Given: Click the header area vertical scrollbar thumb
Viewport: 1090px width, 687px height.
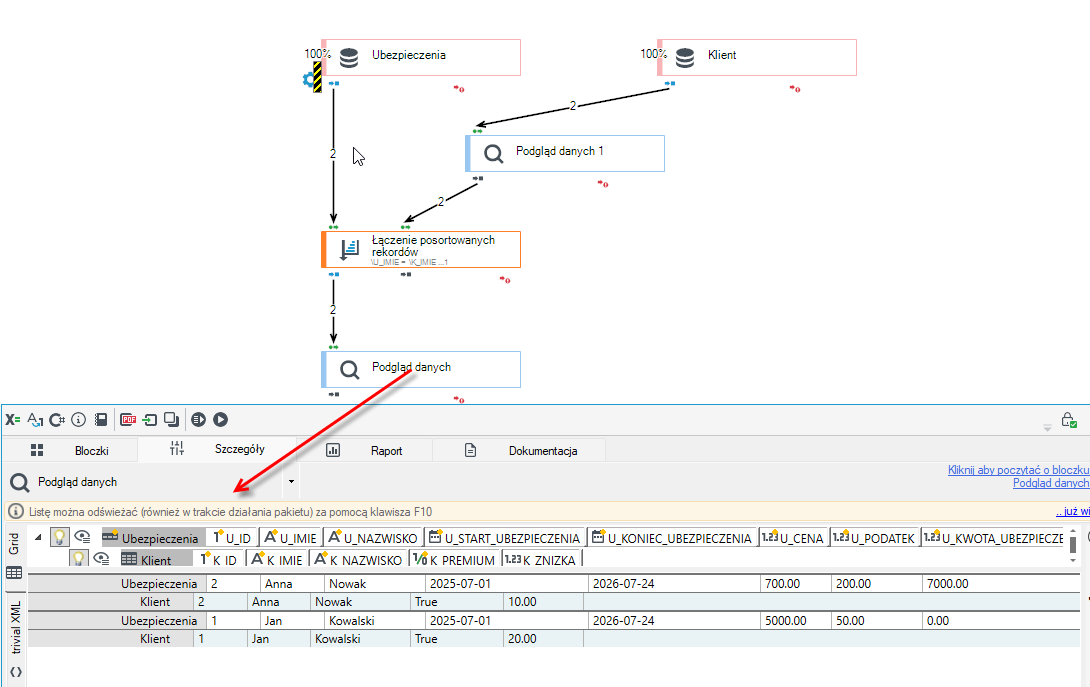Looking at the screenshot, I should pos(1073,544).
